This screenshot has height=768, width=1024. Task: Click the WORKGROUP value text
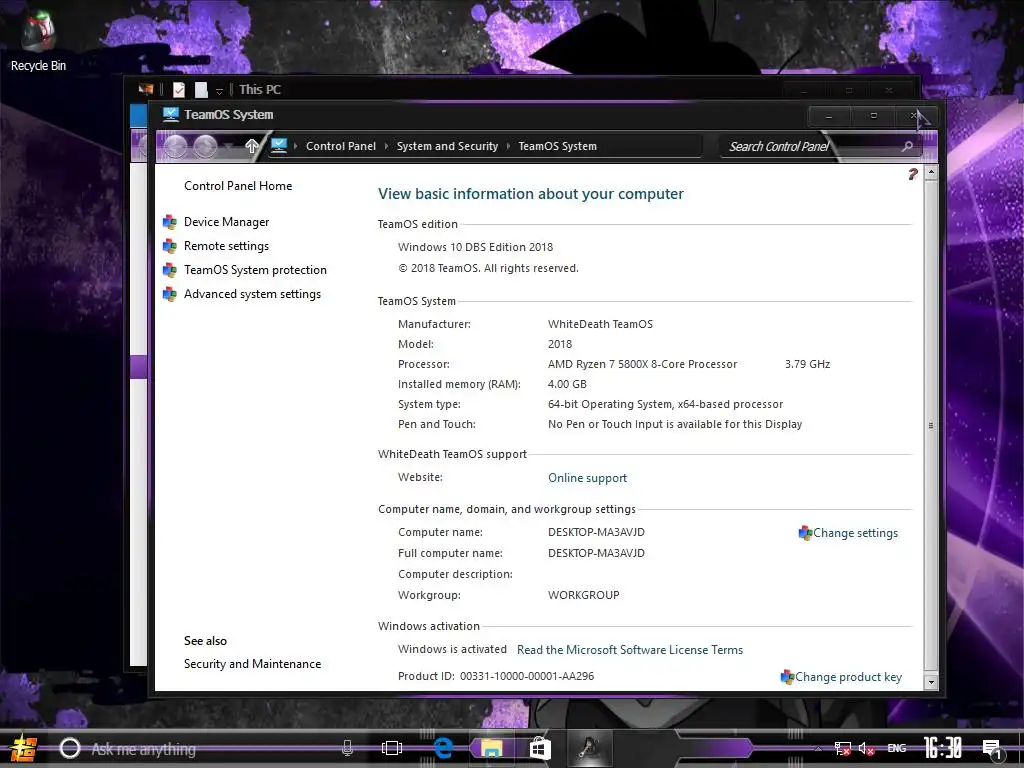(x=583, y=595)
